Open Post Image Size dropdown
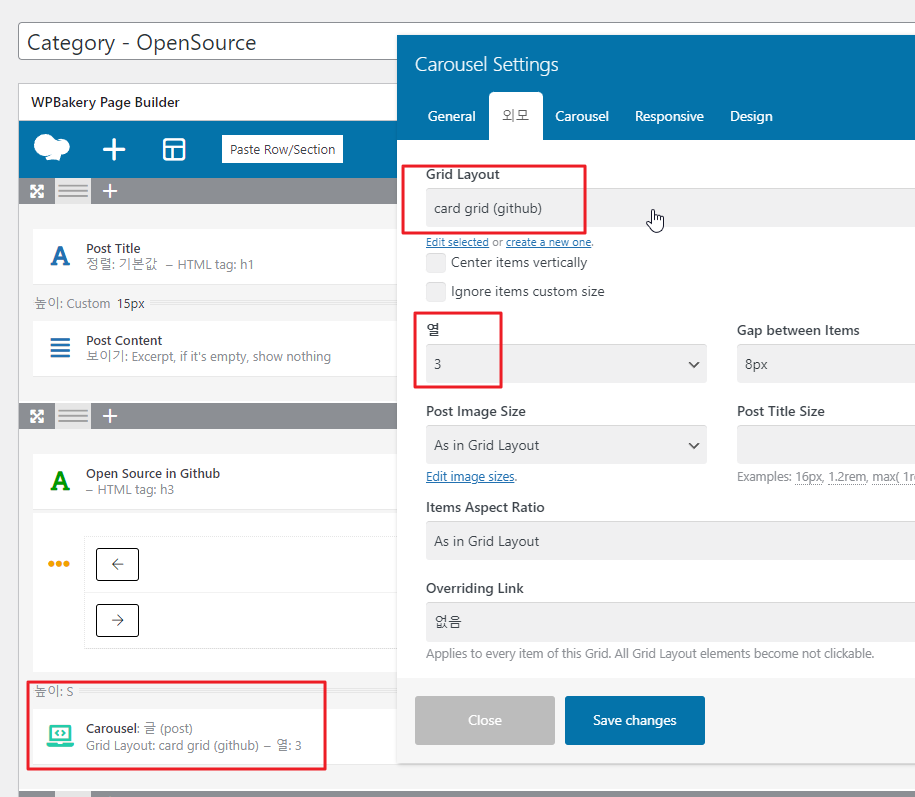The height and width of the screenshot is (797, 915). coord(566,445)
